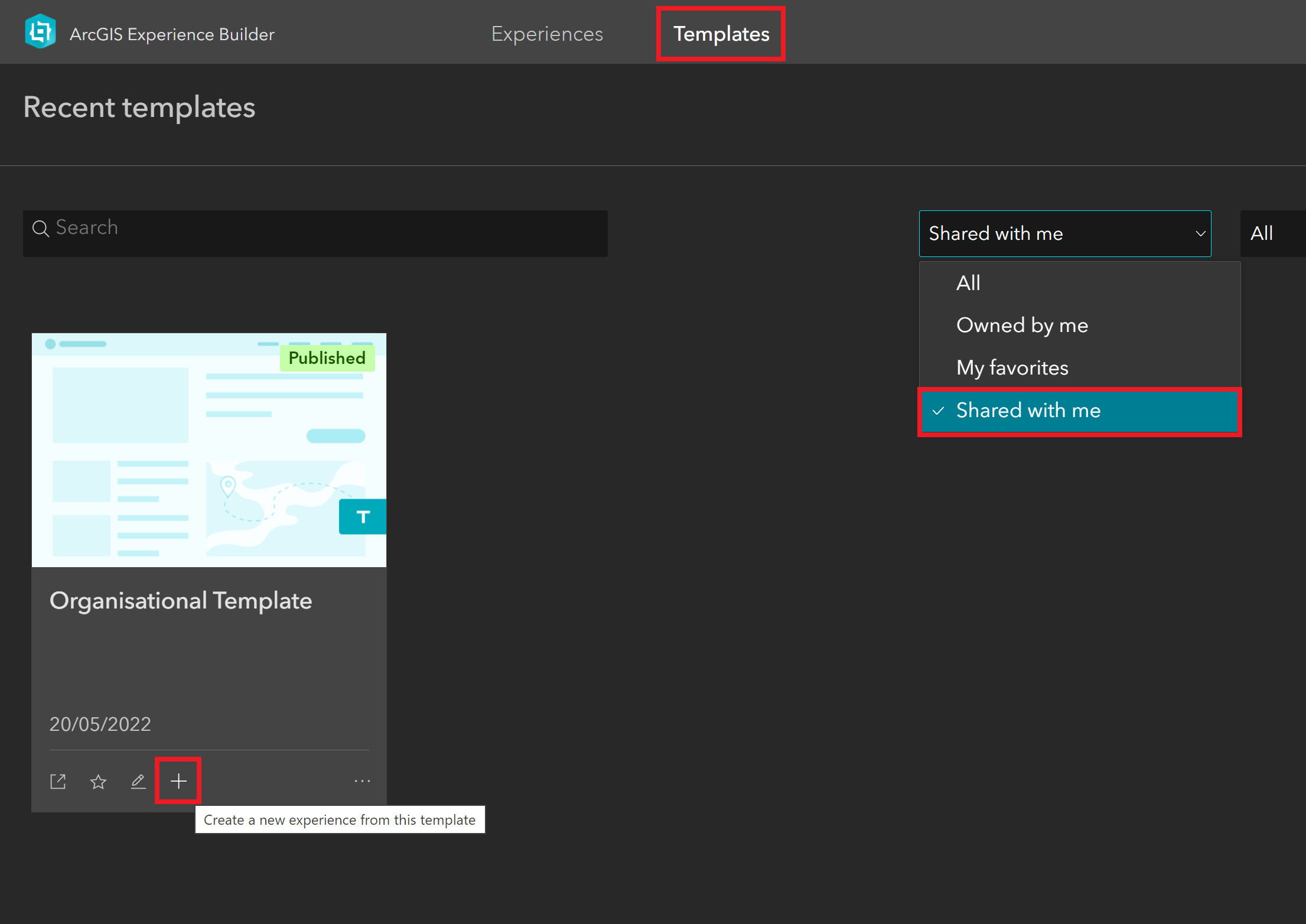This screenshot has height=924, width=1306.
Task: Click the magnifier icon in the Search box
Action: click(40, 228)
